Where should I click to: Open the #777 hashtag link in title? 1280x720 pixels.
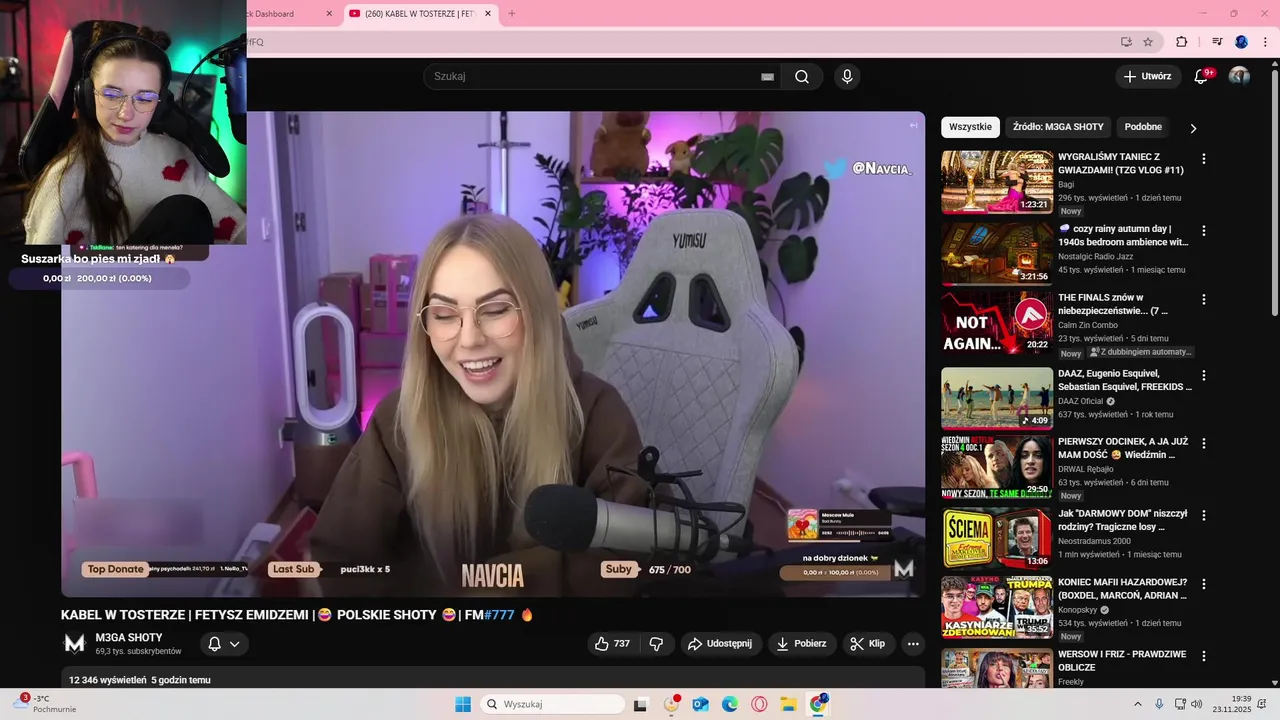(499, 615)
